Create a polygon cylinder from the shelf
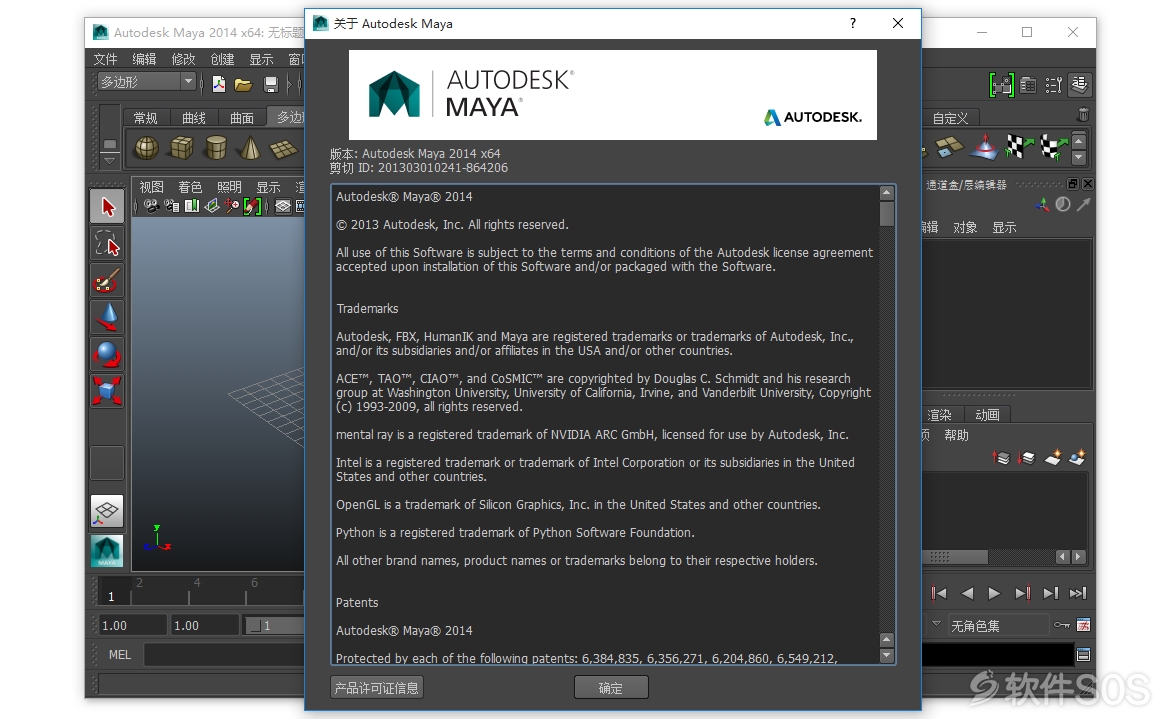 coord(216,147)
